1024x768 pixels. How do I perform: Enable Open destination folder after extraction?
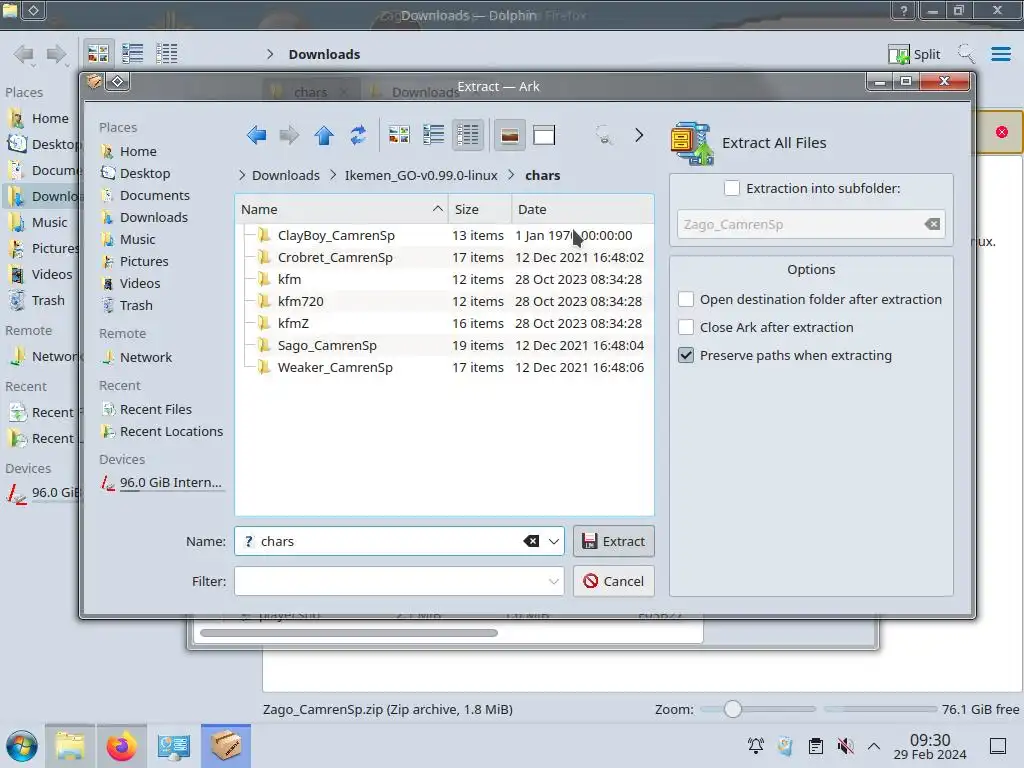686,299
